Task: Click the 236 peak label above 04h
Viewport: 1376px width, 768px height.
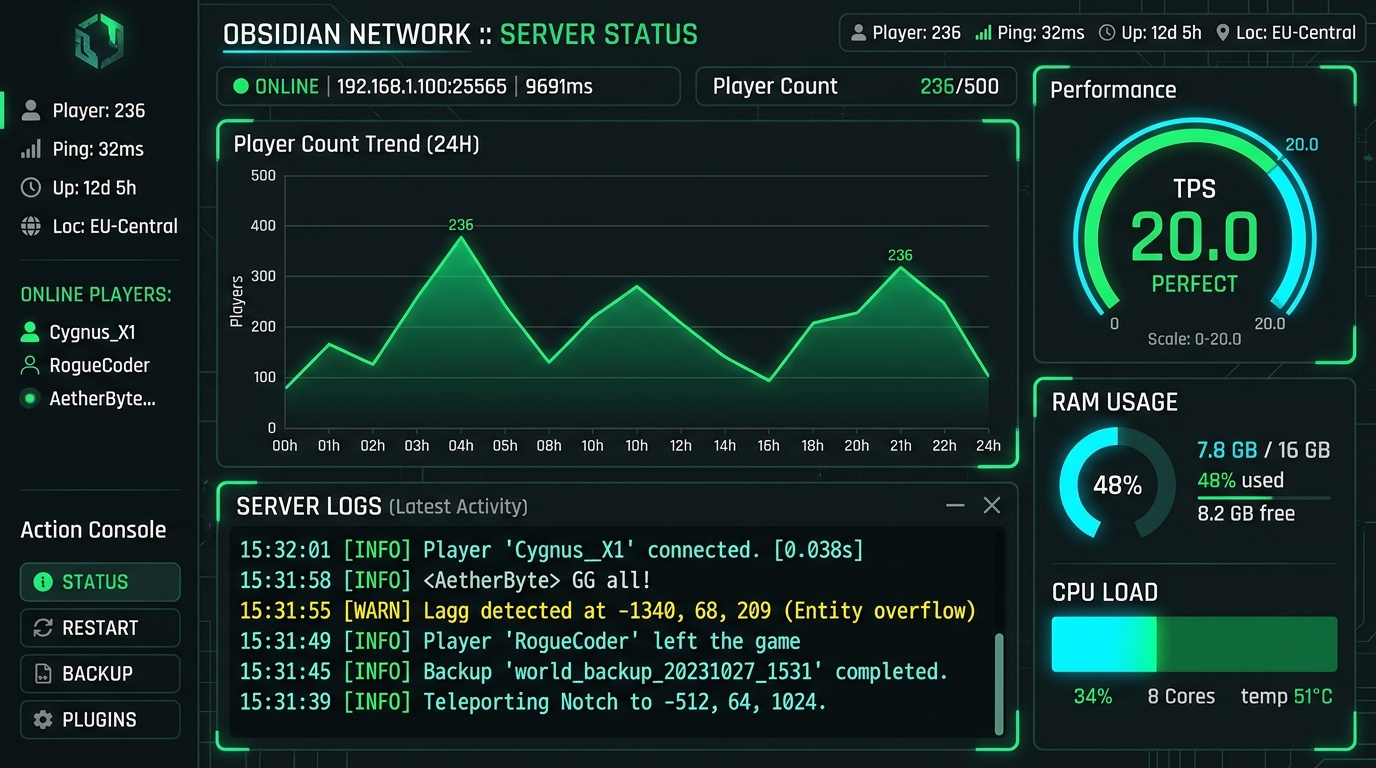Action: click(461, 225)
